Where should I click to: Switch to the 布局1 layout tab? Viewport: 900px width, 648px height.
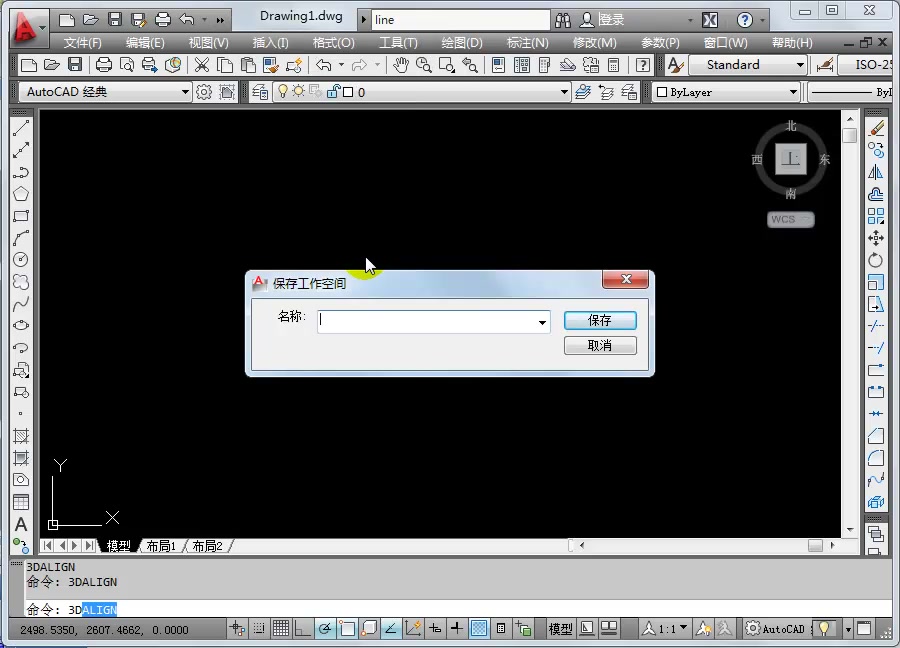[x=160, y=545]
